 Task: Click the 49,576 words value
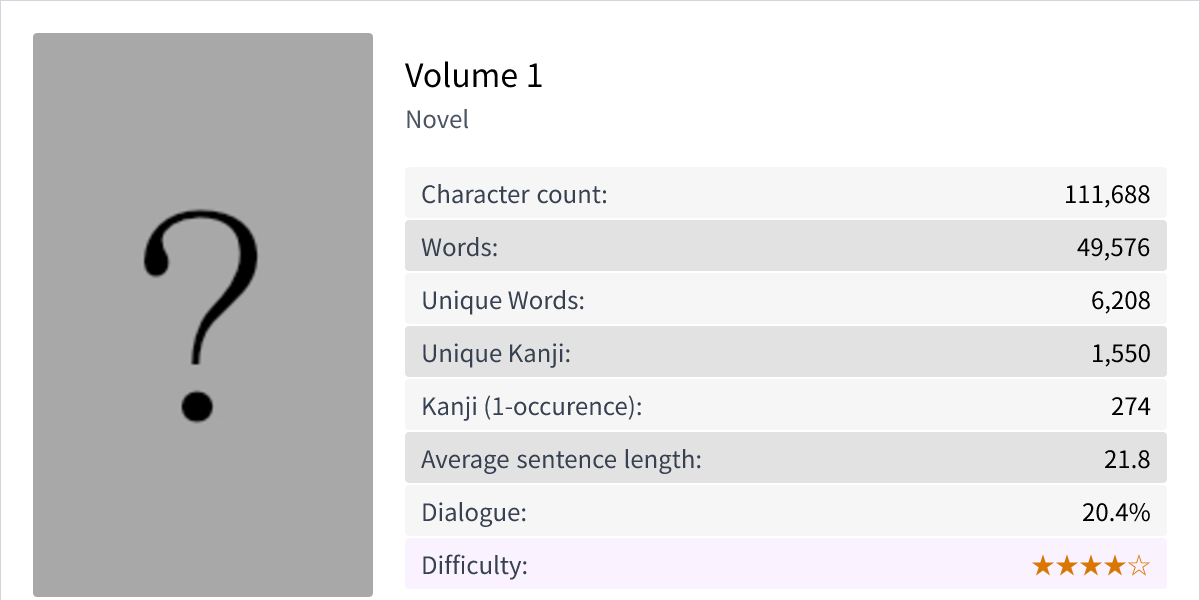click(x=1114, y=247)
